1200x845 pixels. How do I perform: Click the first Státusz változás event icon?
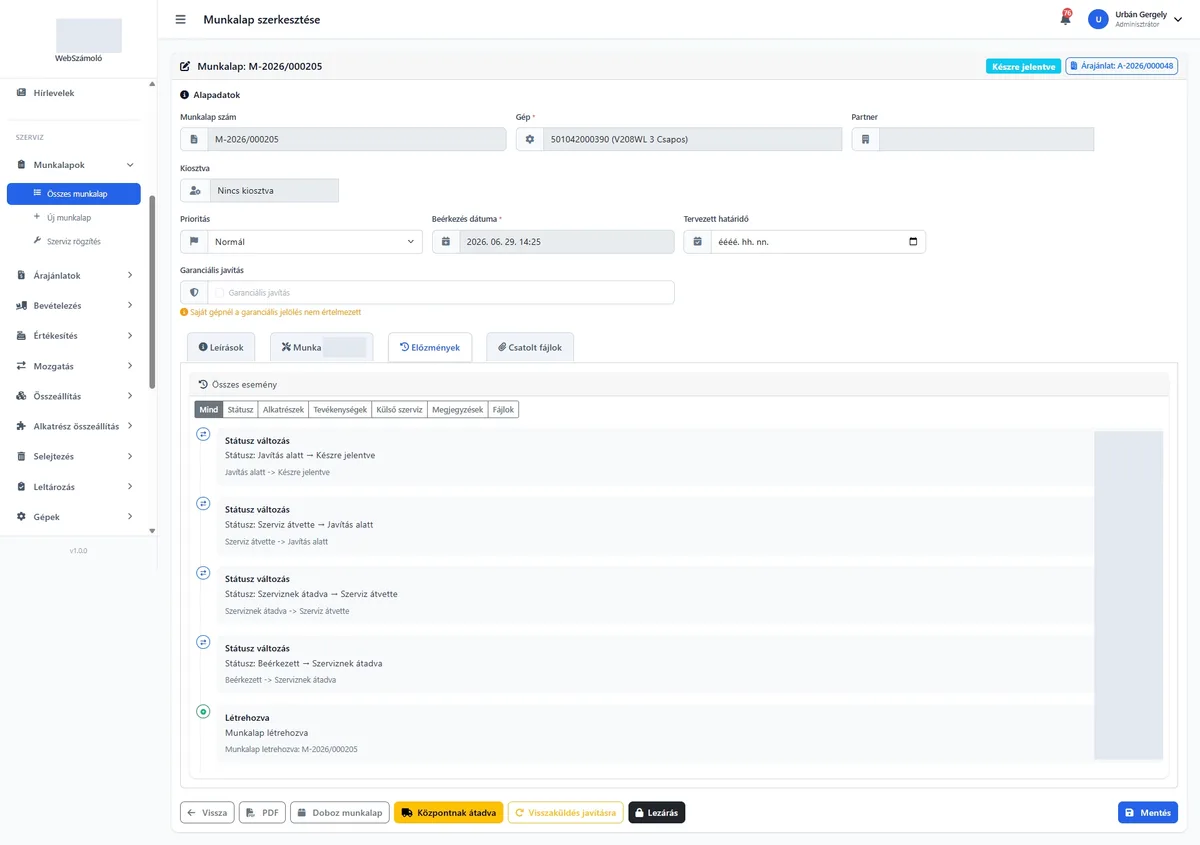[203, 434]
